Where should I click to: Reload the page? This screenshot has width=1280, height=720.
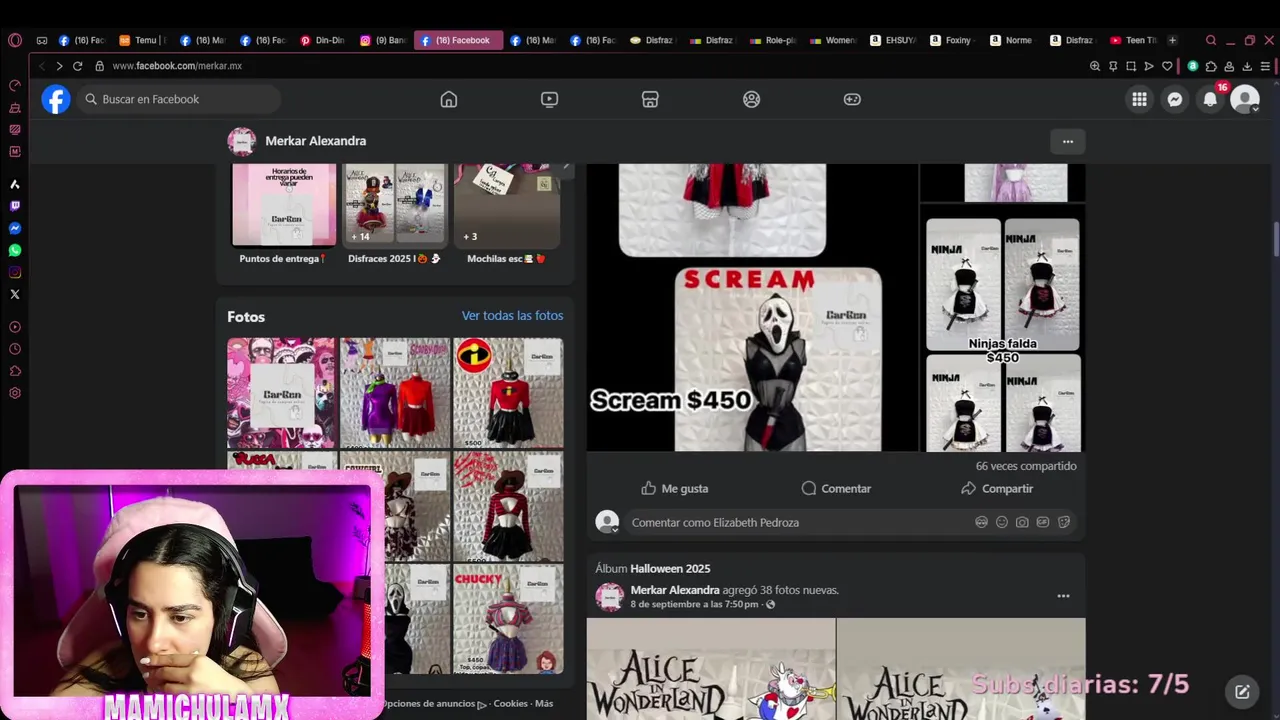click(x=77, y=66)
